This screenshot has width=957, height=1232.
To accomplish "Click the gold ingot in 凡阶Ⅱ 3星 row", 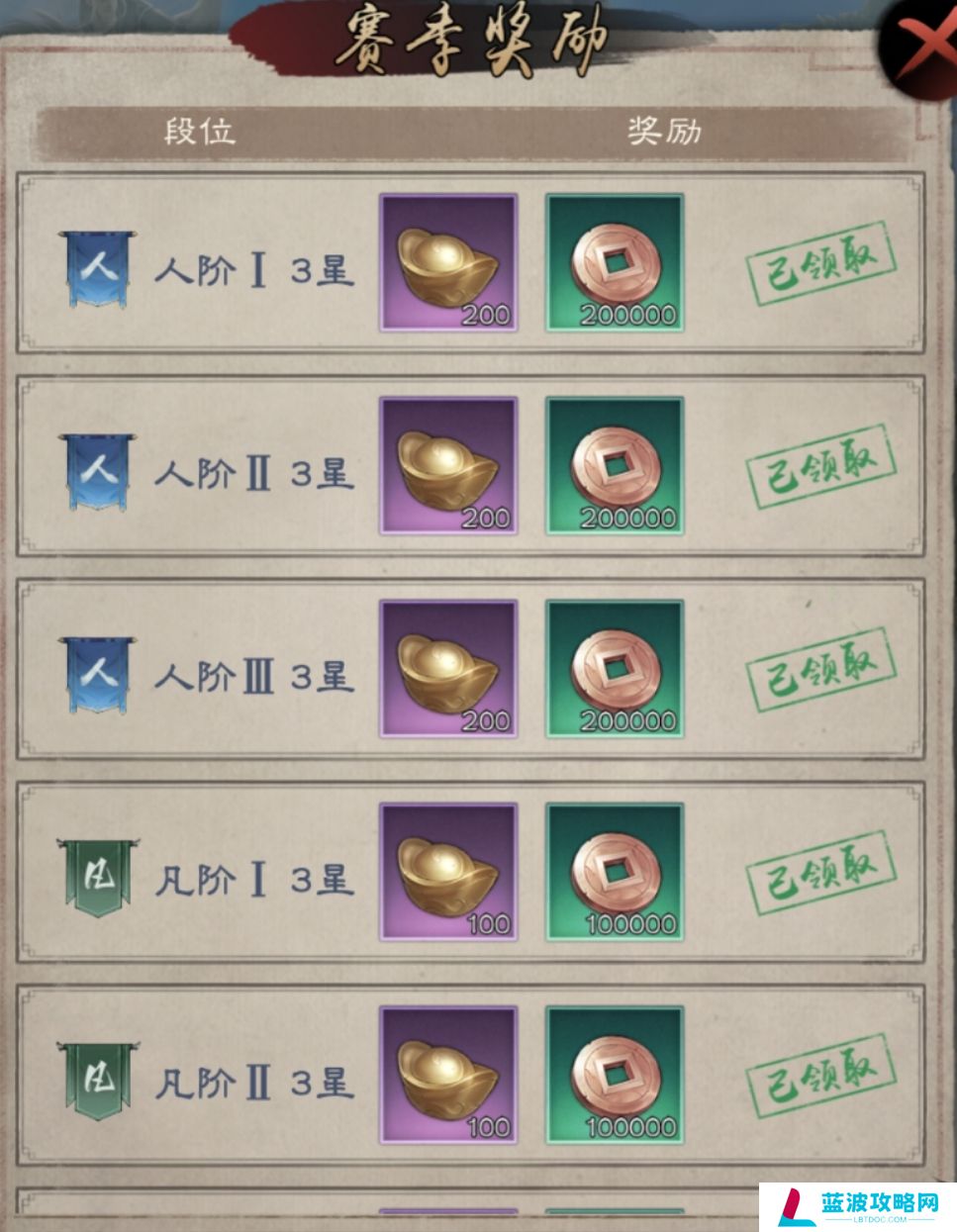I will pyautogui.click(x=448, y=1075).
